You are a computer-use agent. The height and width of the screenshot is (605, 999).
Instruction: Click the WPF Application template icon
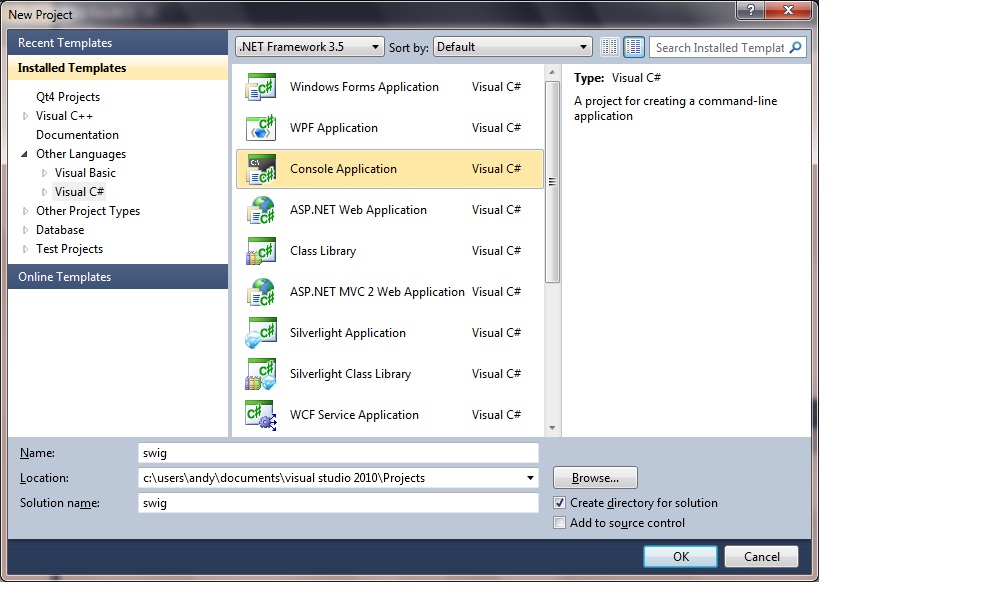pyautogui.click(x=261, y=128)
